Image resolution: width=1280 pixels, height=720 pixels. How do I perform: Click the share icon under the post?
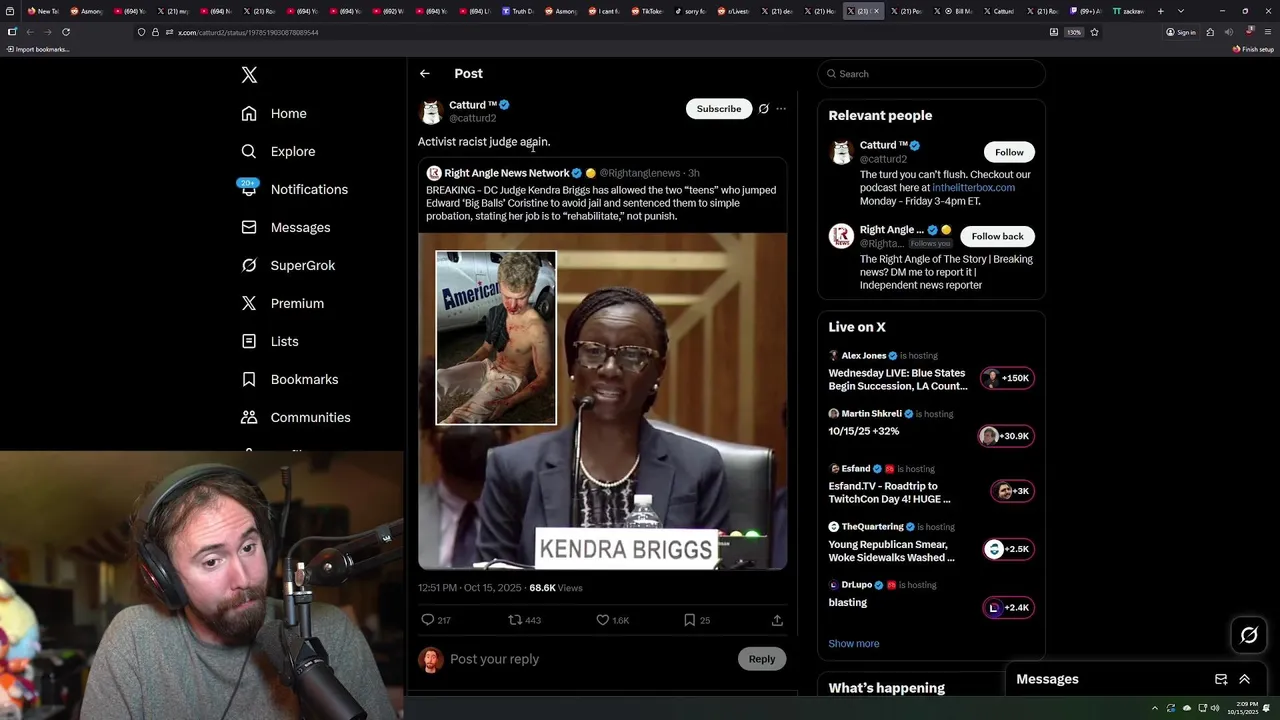point(777,620)
